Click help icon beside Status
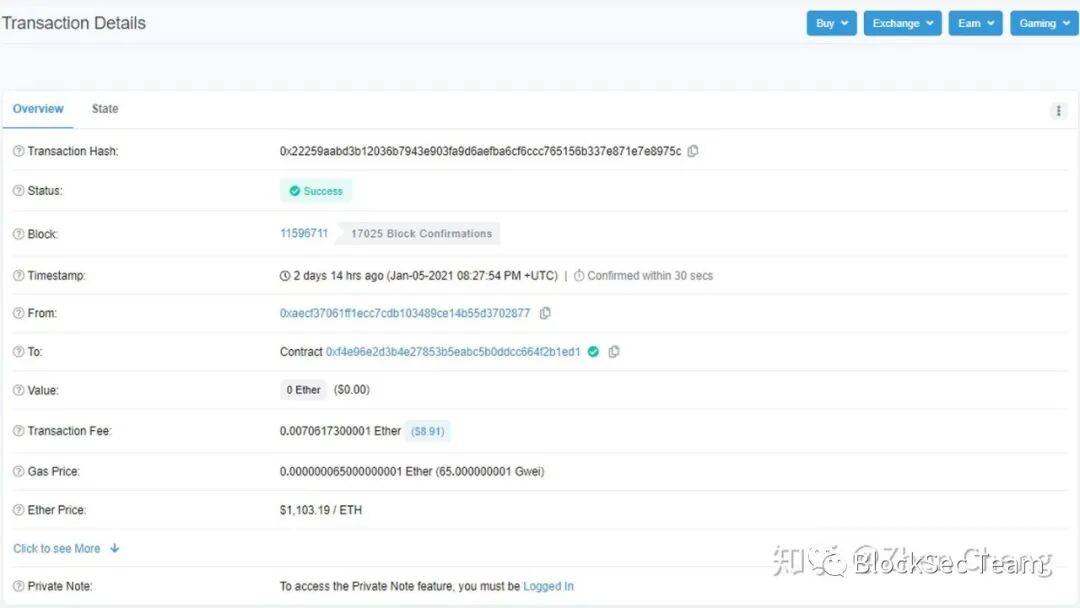The width and height of the screenshot is (1080, 608). [x=19, y=191]
